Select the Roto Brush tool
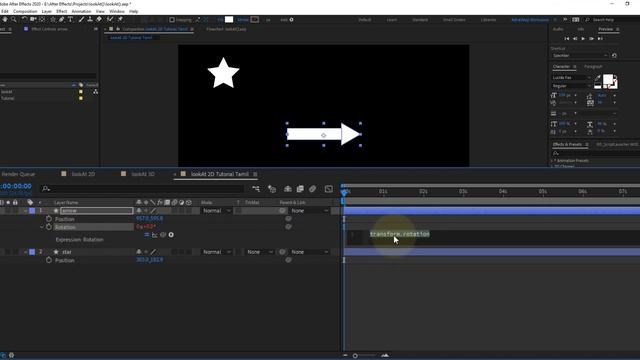 coord(110,19)
